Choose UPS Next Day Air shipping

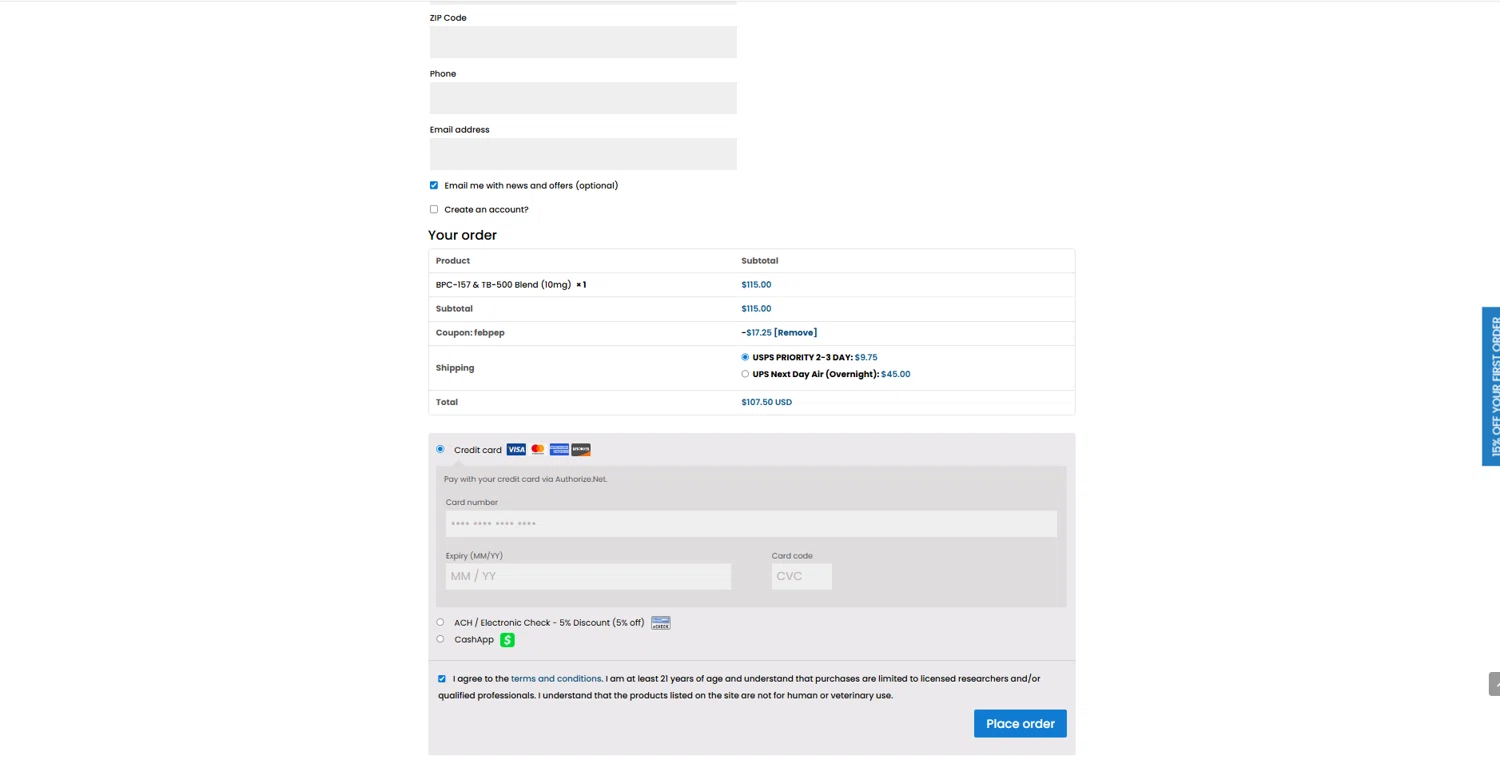[x=745, y=374]
